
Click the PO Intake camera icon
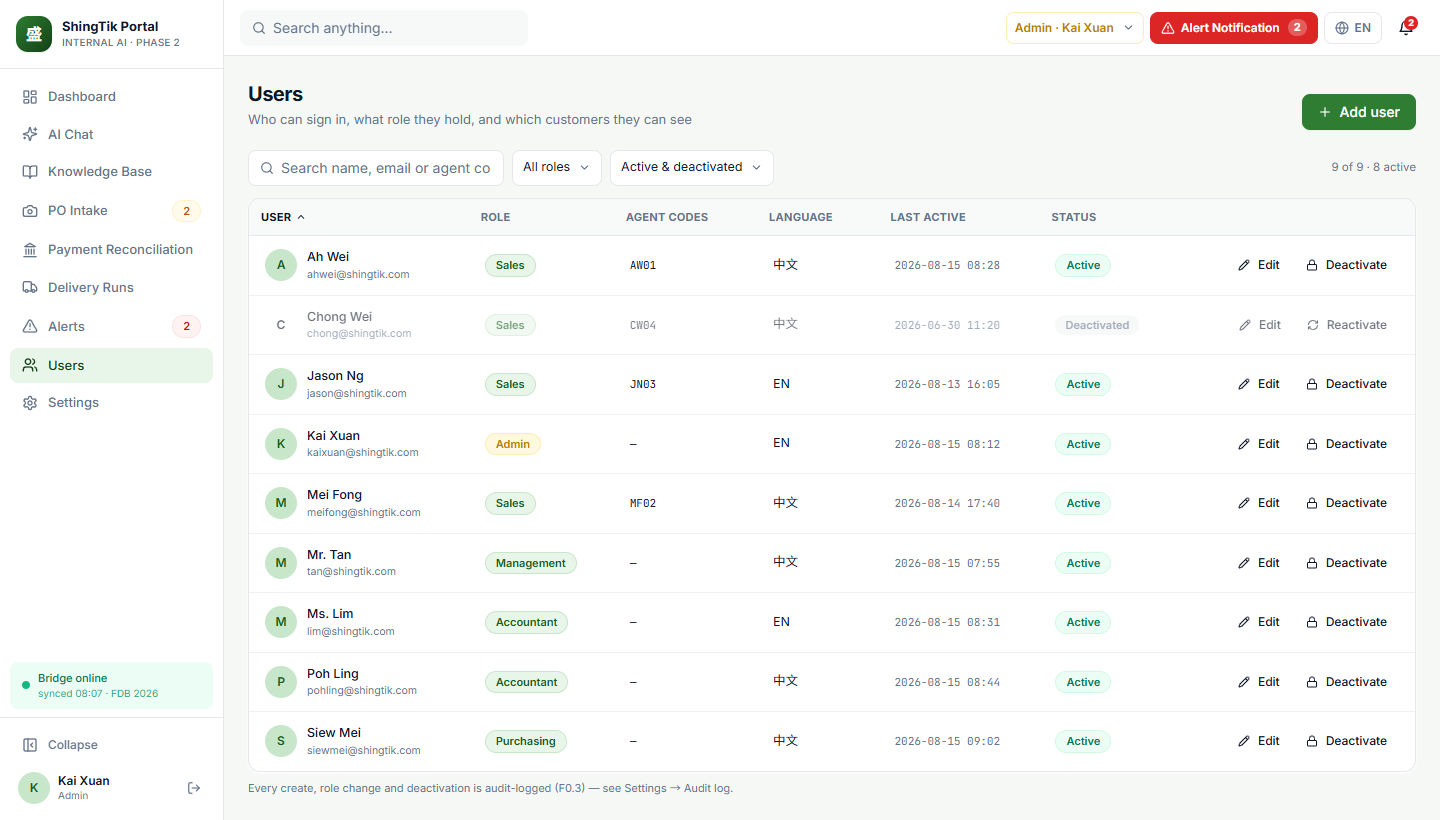tap(30, 211)
